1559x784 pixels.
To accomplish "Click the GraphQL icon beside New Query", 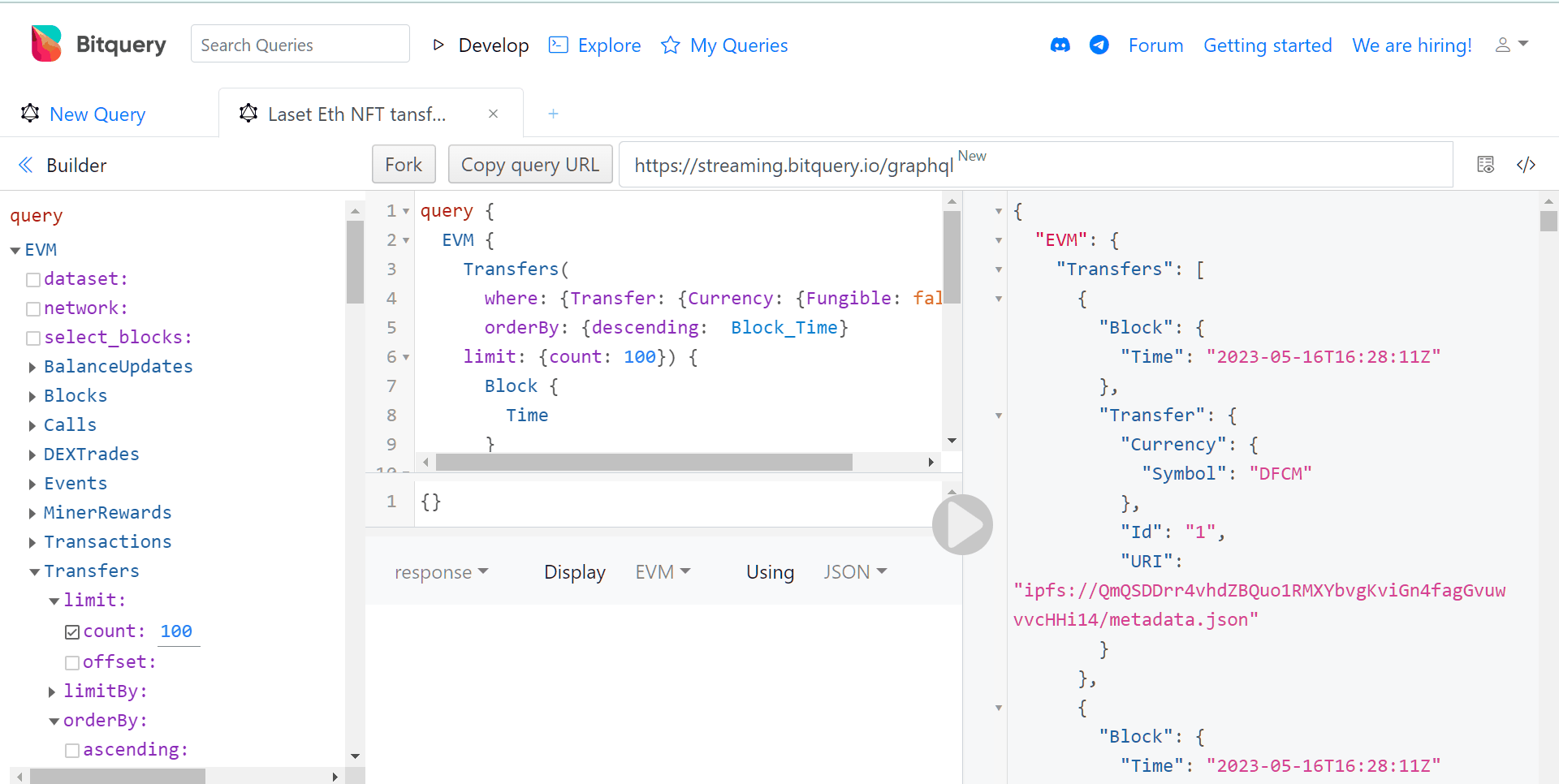I will 30,113.
